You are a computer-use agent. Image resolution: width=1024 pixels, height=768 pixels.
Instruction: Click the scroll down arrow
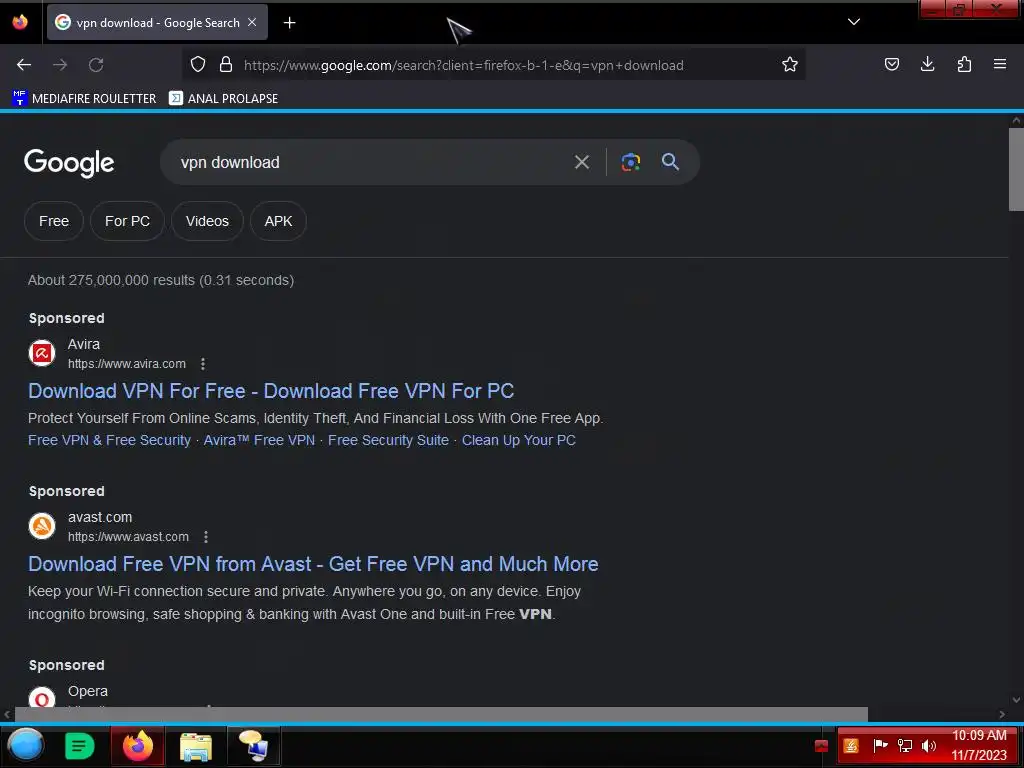[1016, 700]
